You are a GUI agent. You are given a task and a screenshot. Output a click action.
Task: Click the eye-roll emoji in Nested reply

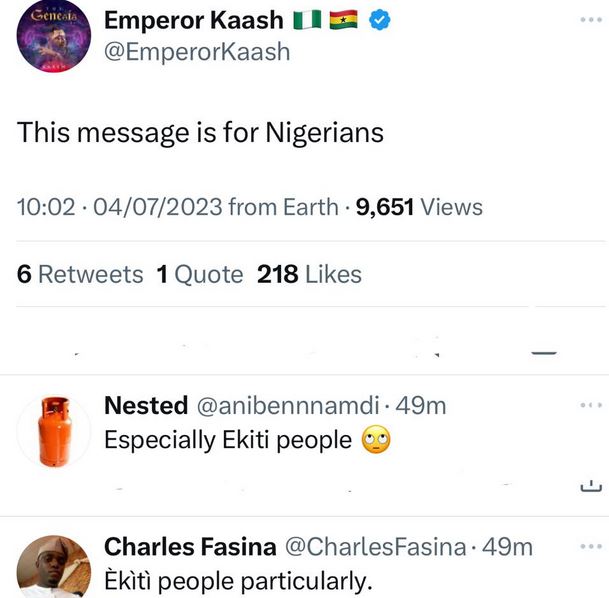pos(375,440)
